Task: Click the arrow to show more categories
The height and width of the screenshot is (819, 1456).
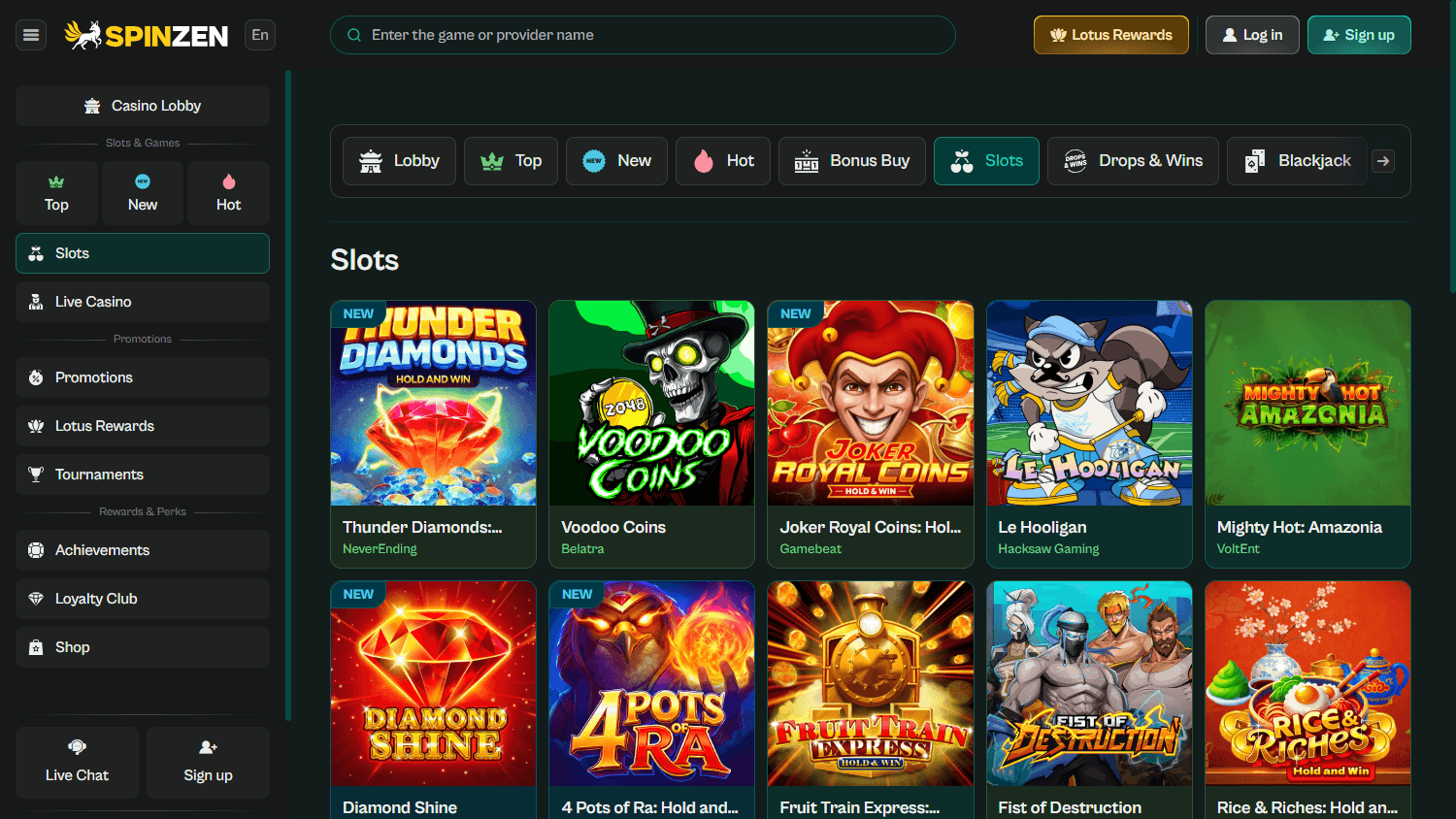Action: point(1383,161)
